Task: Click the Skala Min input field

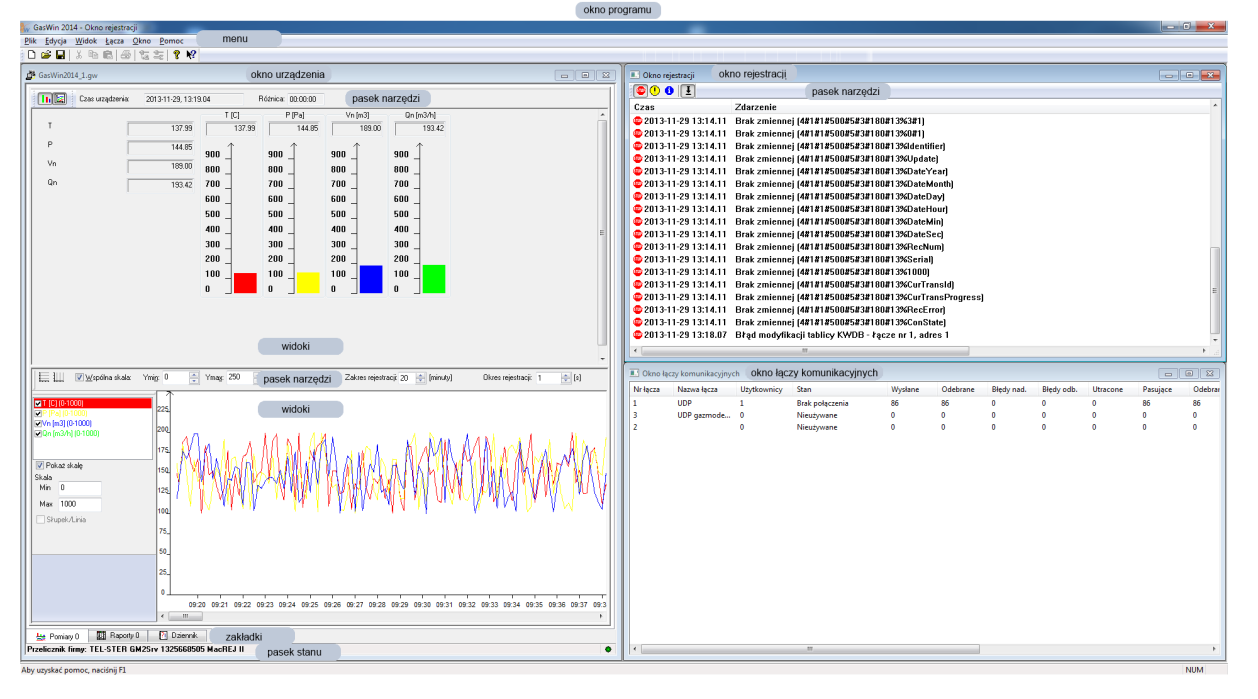Action: click(79, 487)
